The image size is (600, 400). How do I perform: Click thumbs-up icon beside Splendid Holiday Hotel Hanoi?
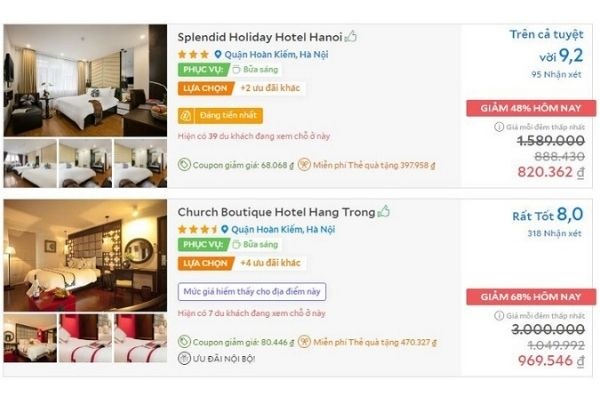(351, 37)
